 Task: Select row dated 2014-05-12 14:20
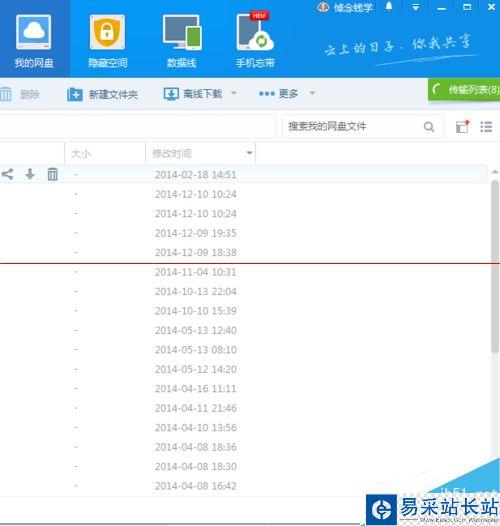click(x=244, y=369)
